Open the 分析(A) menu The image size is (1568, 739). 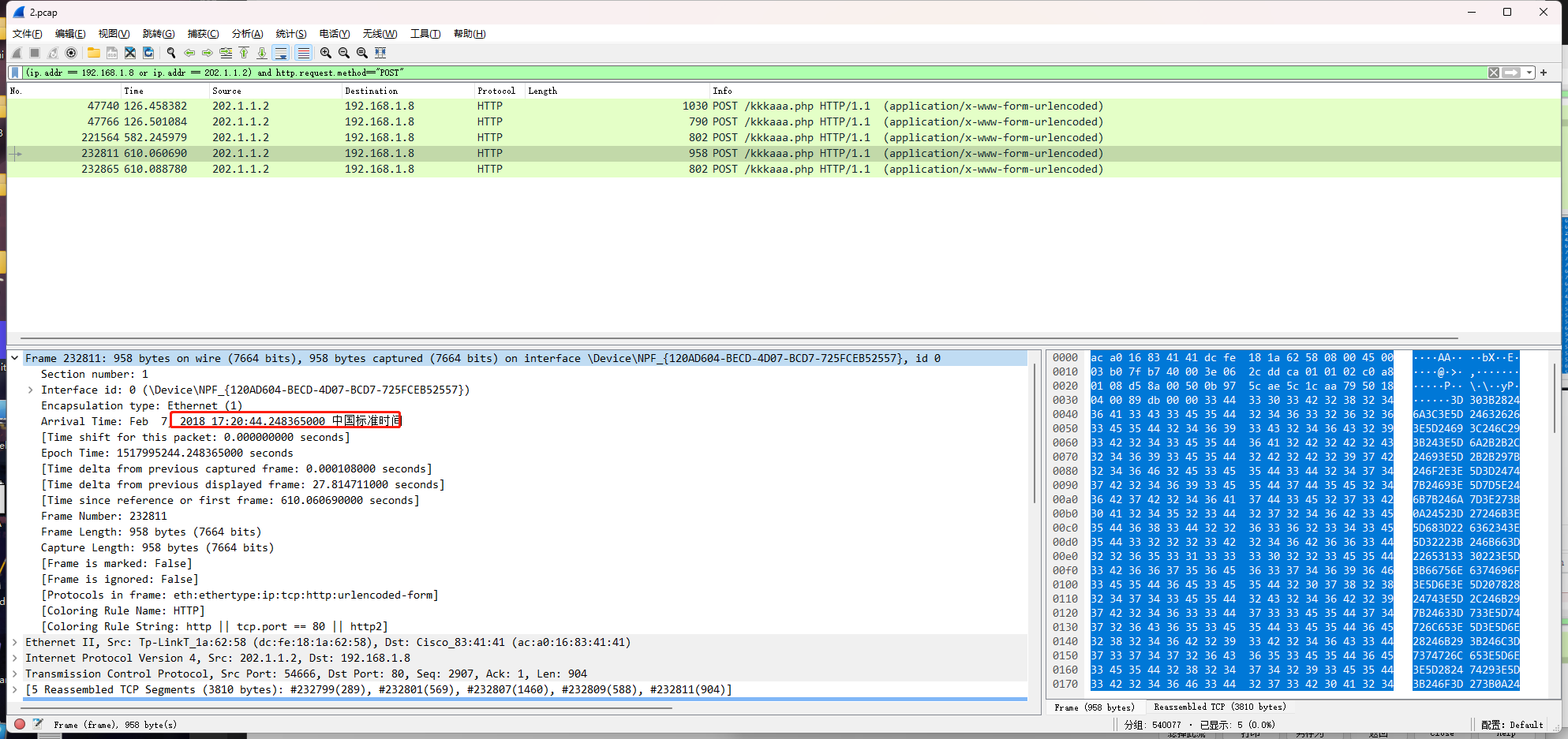coord(247,34)
